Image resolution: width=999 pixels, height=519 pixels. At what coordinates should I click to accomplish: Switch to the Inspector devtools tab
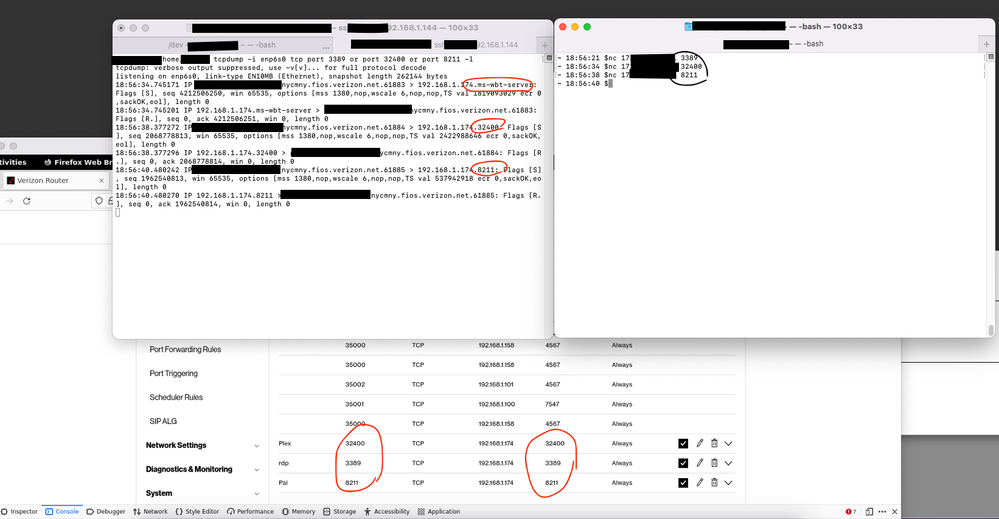point(20,511)
